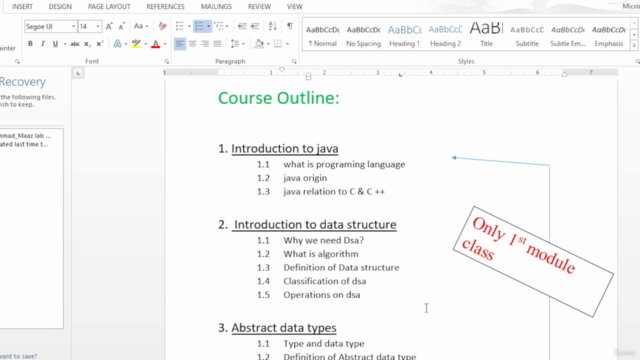Click Text Effects icon
Screen dimensions: 640x360
[118, 44]
